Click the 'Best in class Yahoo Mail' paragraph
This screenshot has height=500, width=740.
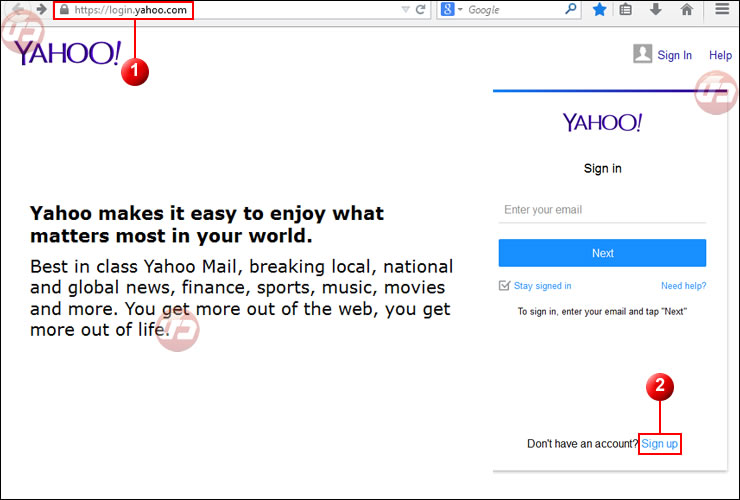(241, 298)
